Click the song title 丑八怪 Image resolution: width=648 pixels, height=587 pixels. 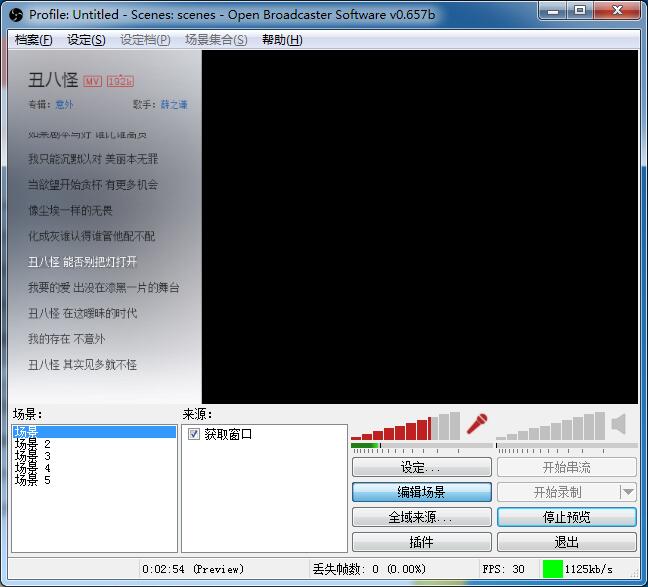[53, 80]
